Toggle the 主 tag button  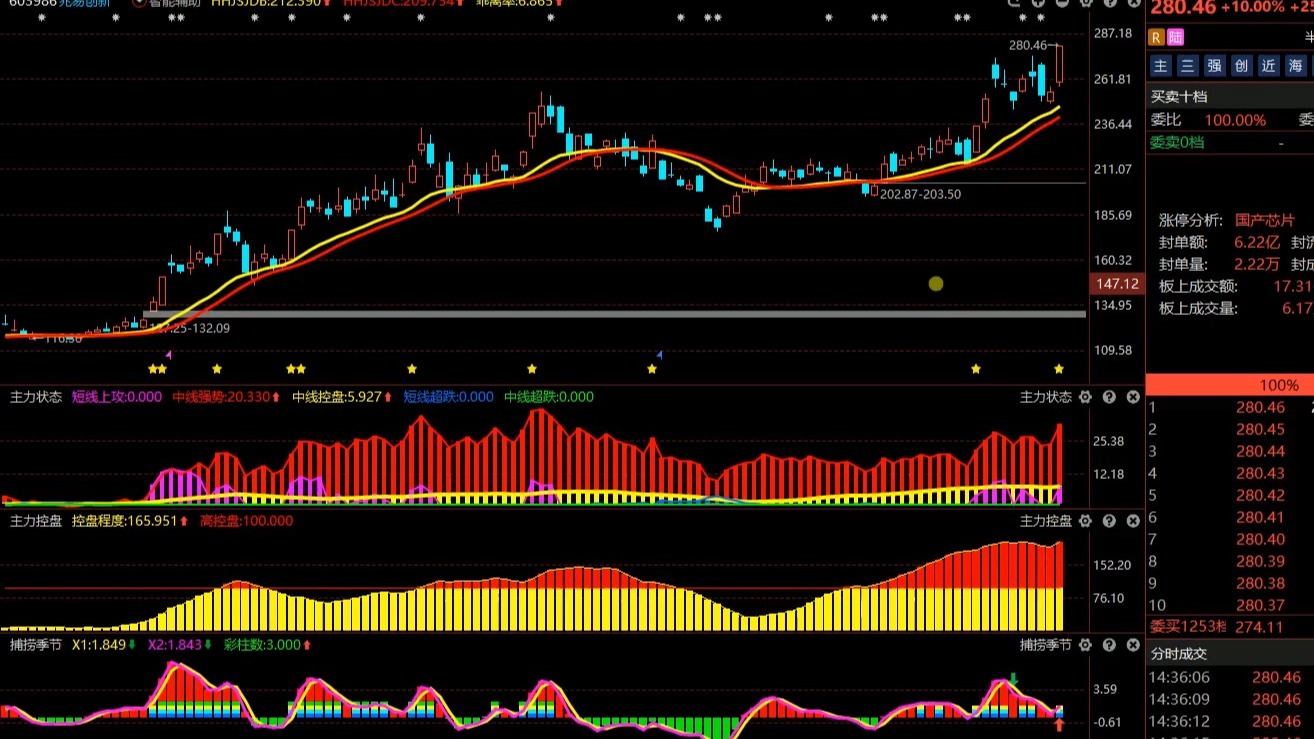click(x=1160, y=66)
